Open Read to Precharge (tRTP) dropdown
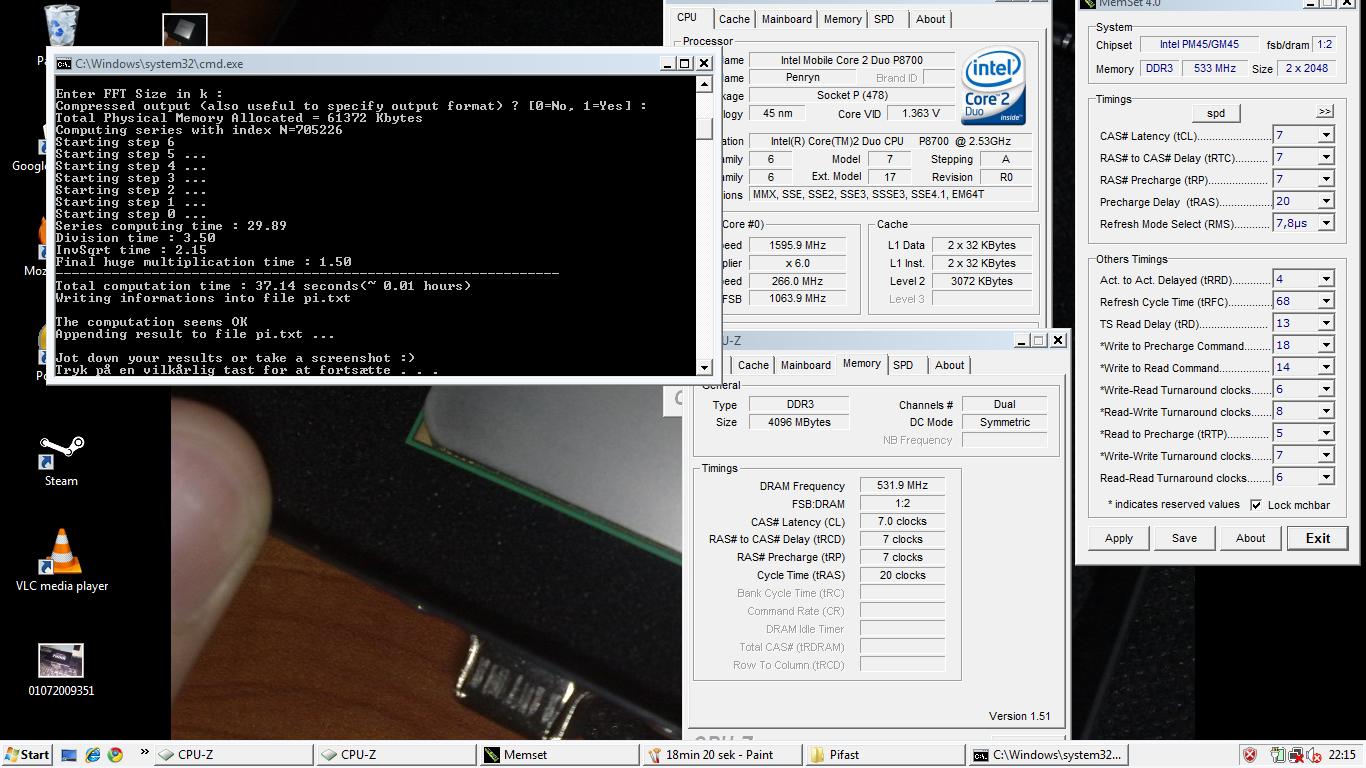 (x=1325, y=433)
